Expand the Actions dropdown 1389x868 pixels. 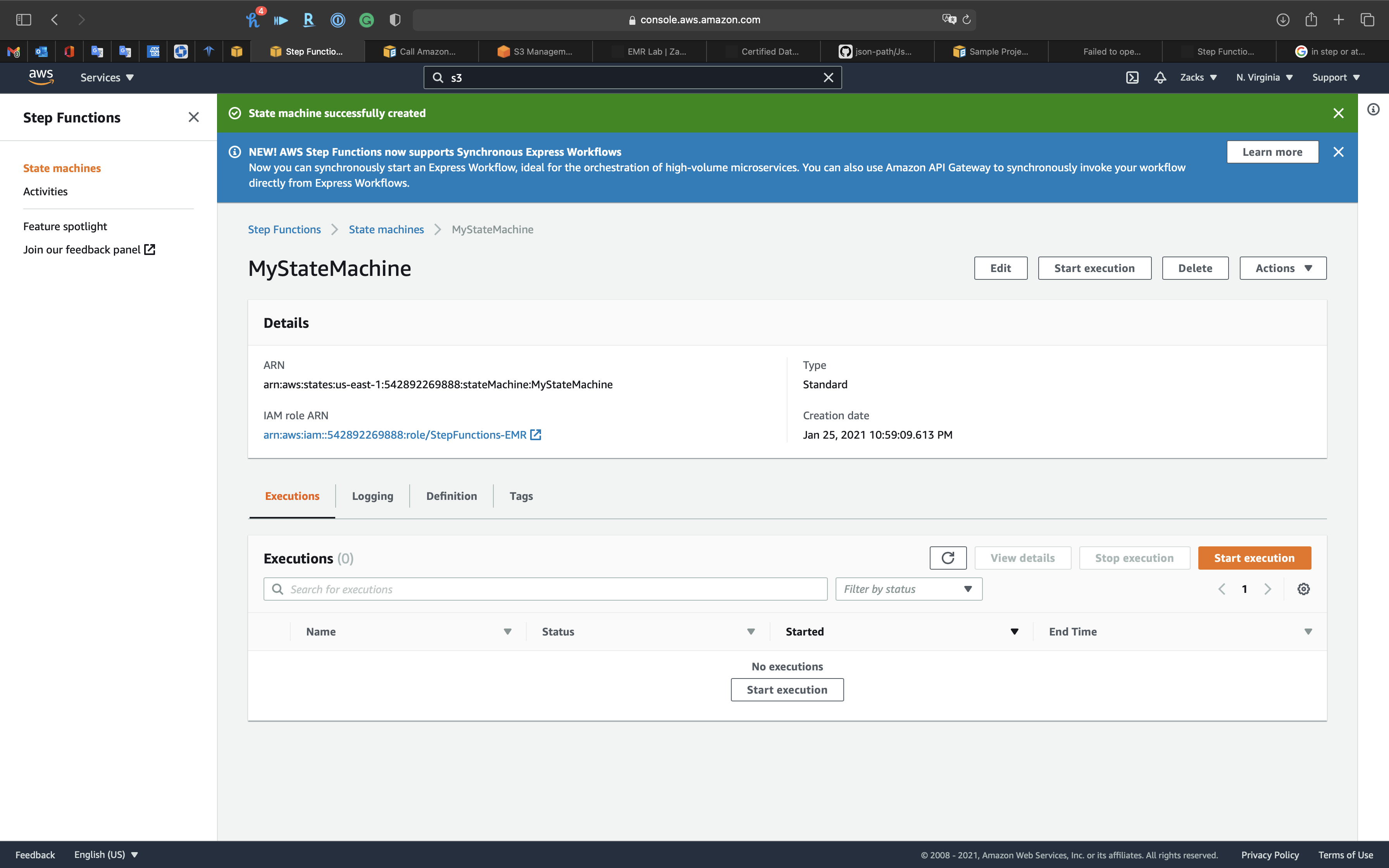coord(1282,268)
